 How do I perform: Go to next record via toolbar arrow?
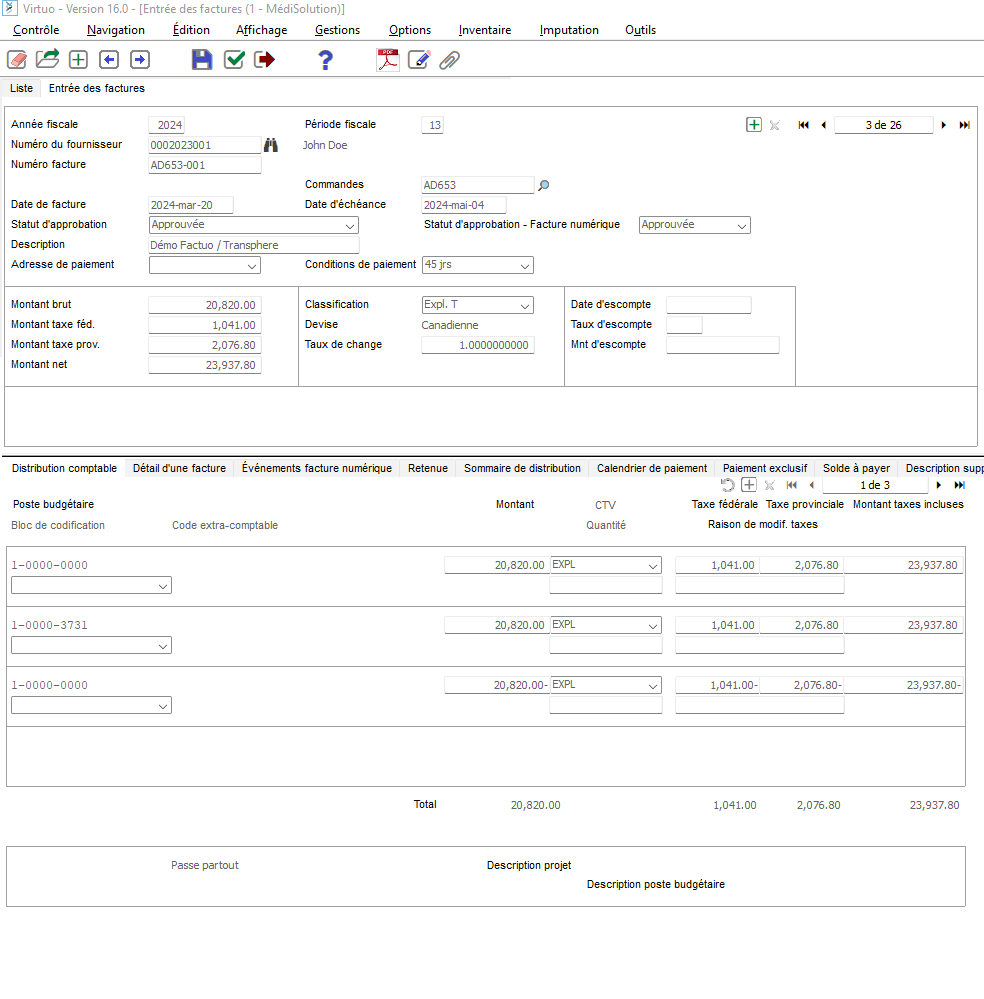tap(140, 60)
